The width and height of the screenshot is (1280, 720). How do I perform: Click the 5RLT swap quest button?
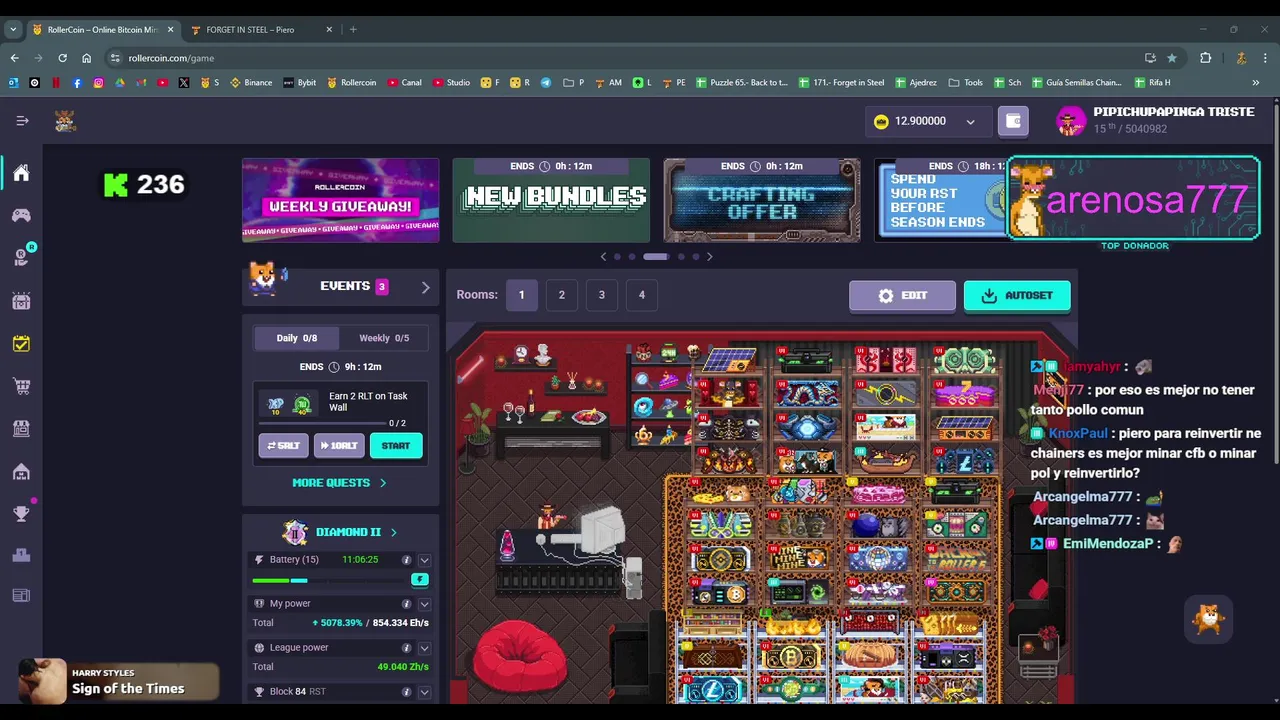283,446
